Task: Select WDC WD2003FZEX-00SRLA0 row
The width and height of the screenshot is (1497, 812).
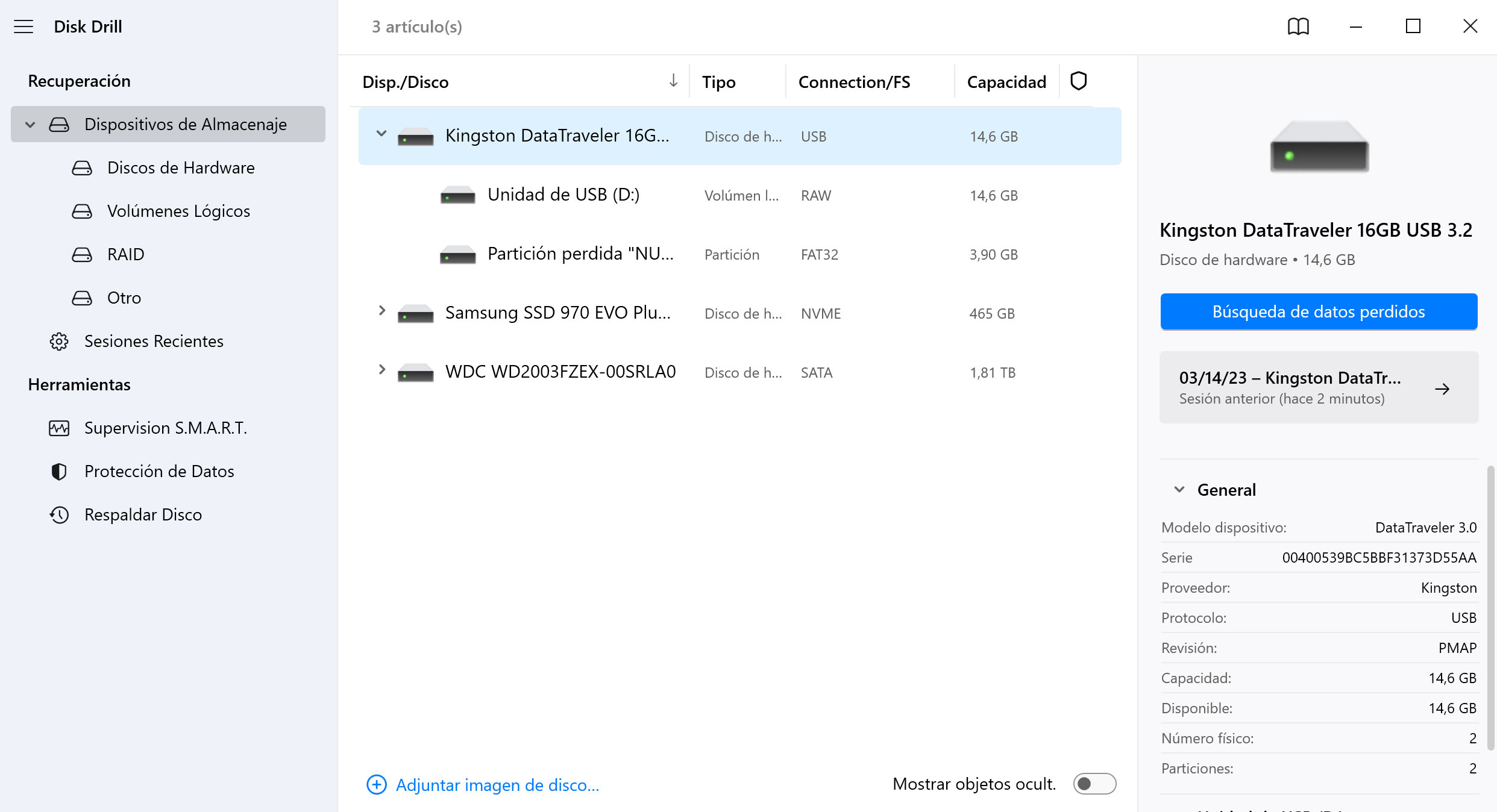Action: tap(740, 372)
